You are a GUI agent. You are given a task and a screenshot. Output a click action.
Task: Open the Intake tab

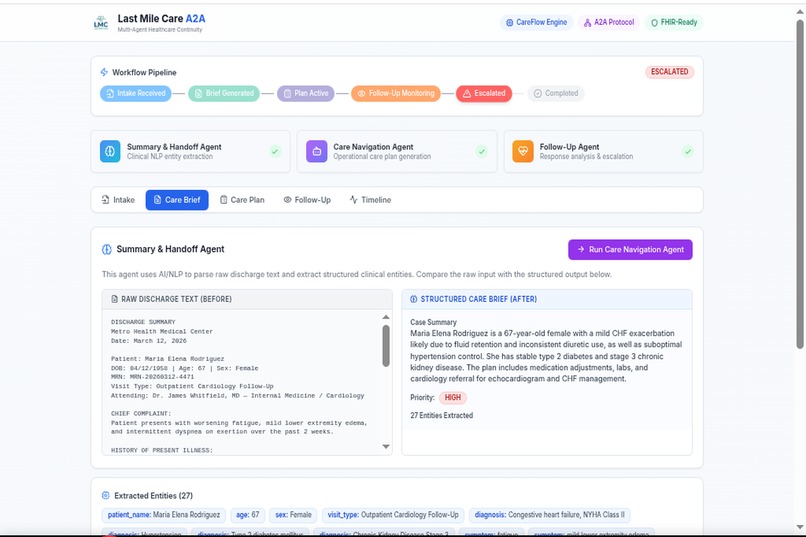118,200
